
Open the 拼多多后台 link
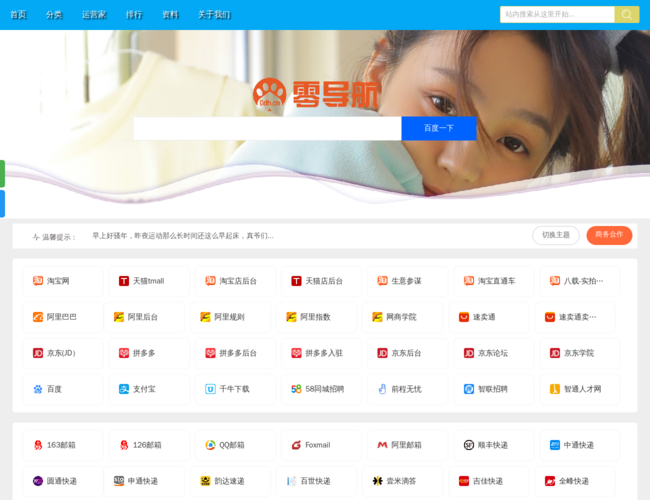coord(235,353)
